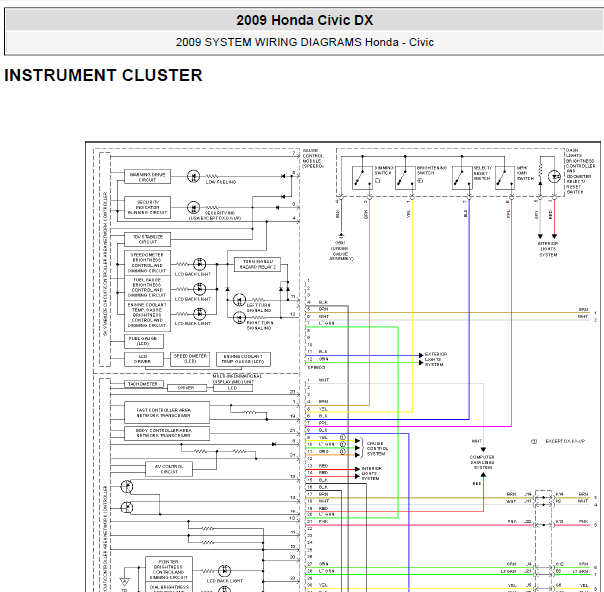
Task: Click the Left Turn Signal Ind LED symbol
Action: (x=239, y=300)
